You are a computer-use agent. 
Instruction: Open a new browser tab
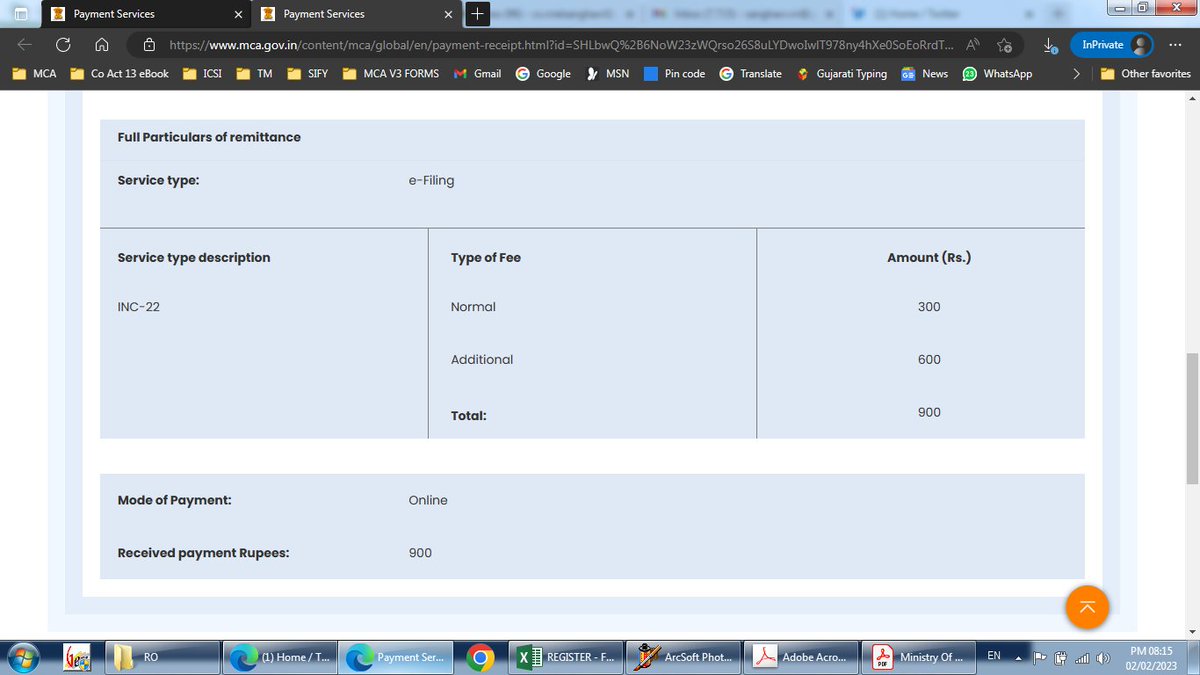[x=477, y=14]
